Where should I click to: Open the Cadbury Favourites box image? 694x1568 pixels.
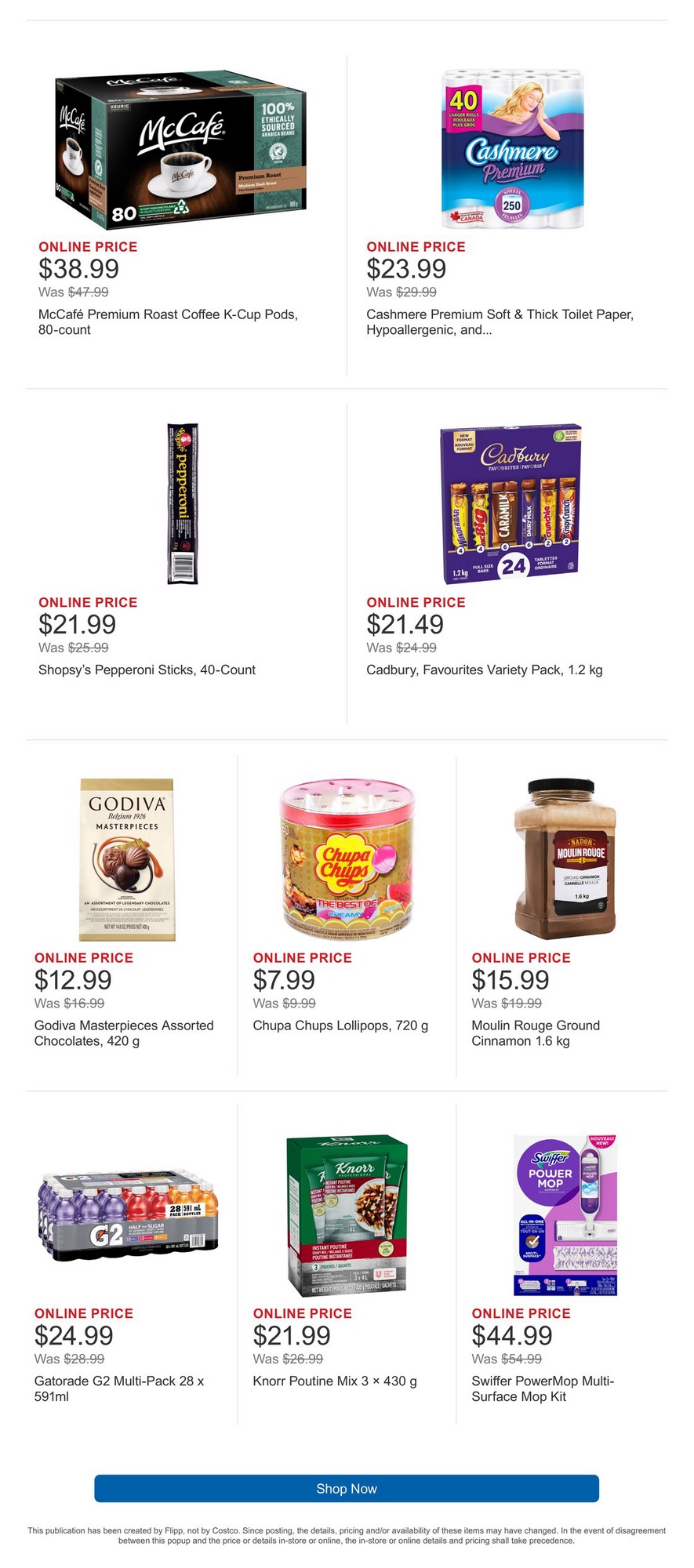click(511, 504)
